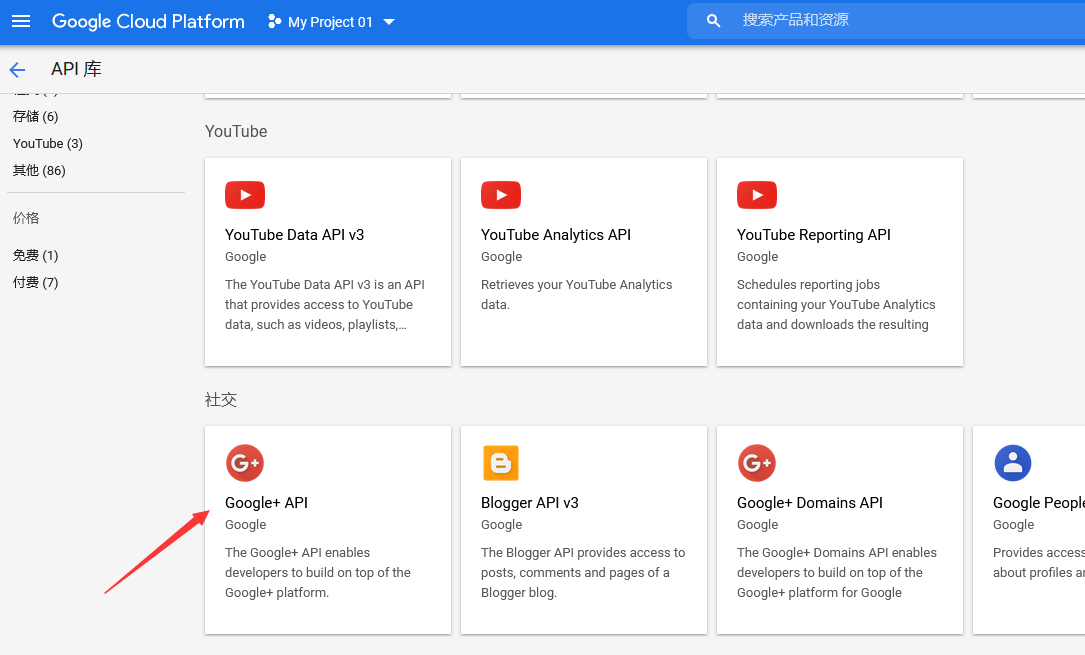The height and width of the screenshot is (655, 1085).
Task: Click the Google People API description text
Action: tap(1039, 562)
